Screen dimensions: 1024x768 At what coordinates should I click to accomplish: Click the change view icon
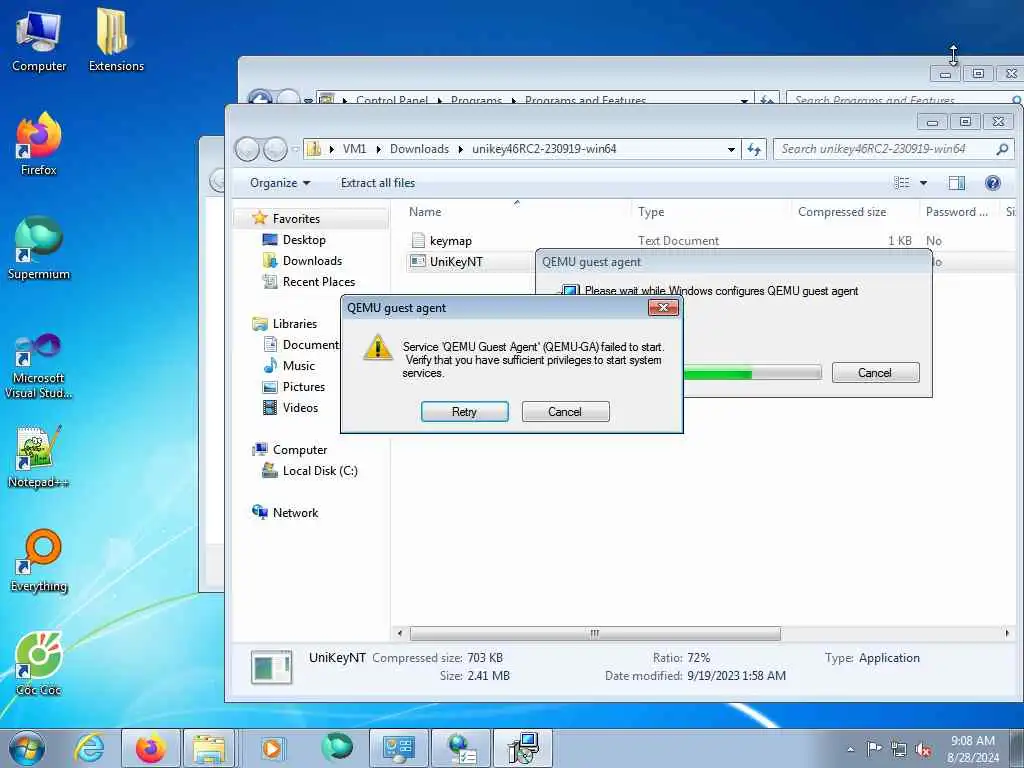pos(902,183)
